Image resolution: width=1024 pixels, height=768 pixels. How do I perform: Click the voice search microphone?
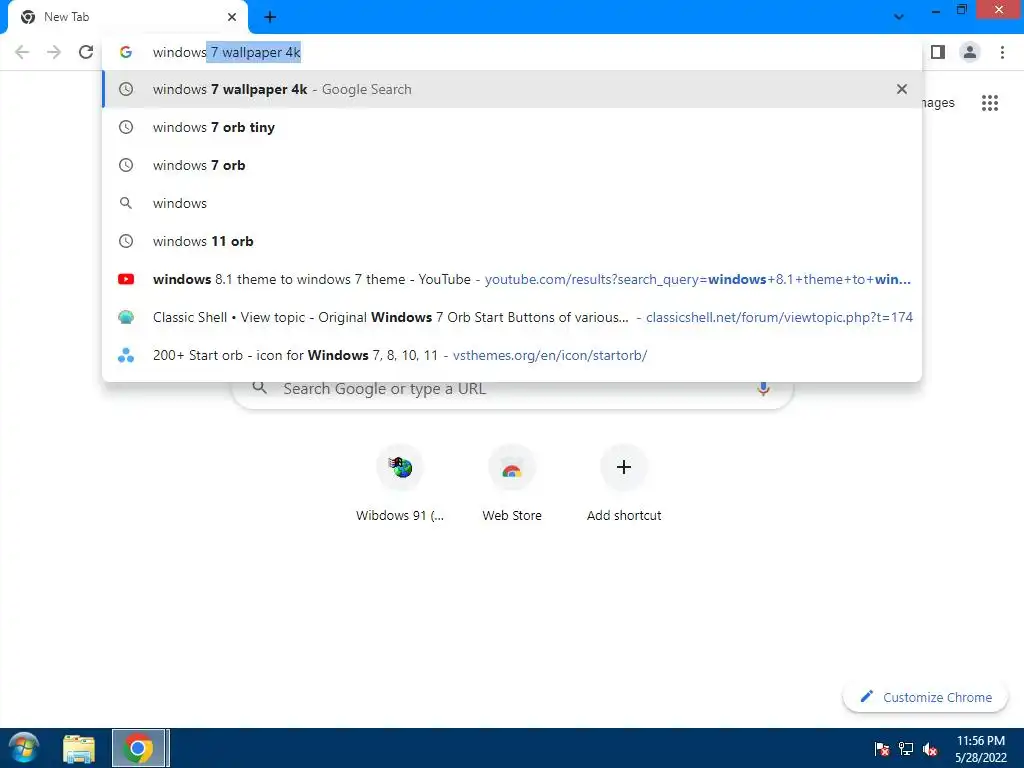coord(763,389)
